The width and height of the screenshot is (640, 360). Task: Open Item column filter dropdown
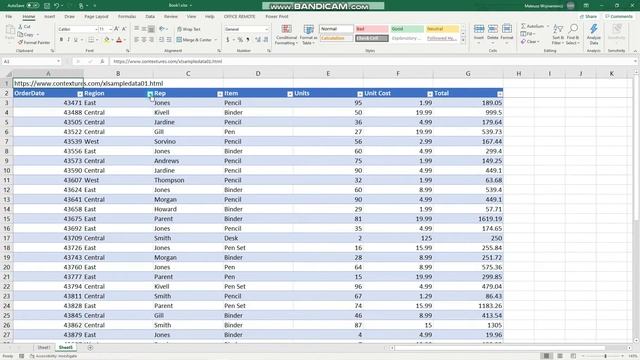[x=290, y=94]
